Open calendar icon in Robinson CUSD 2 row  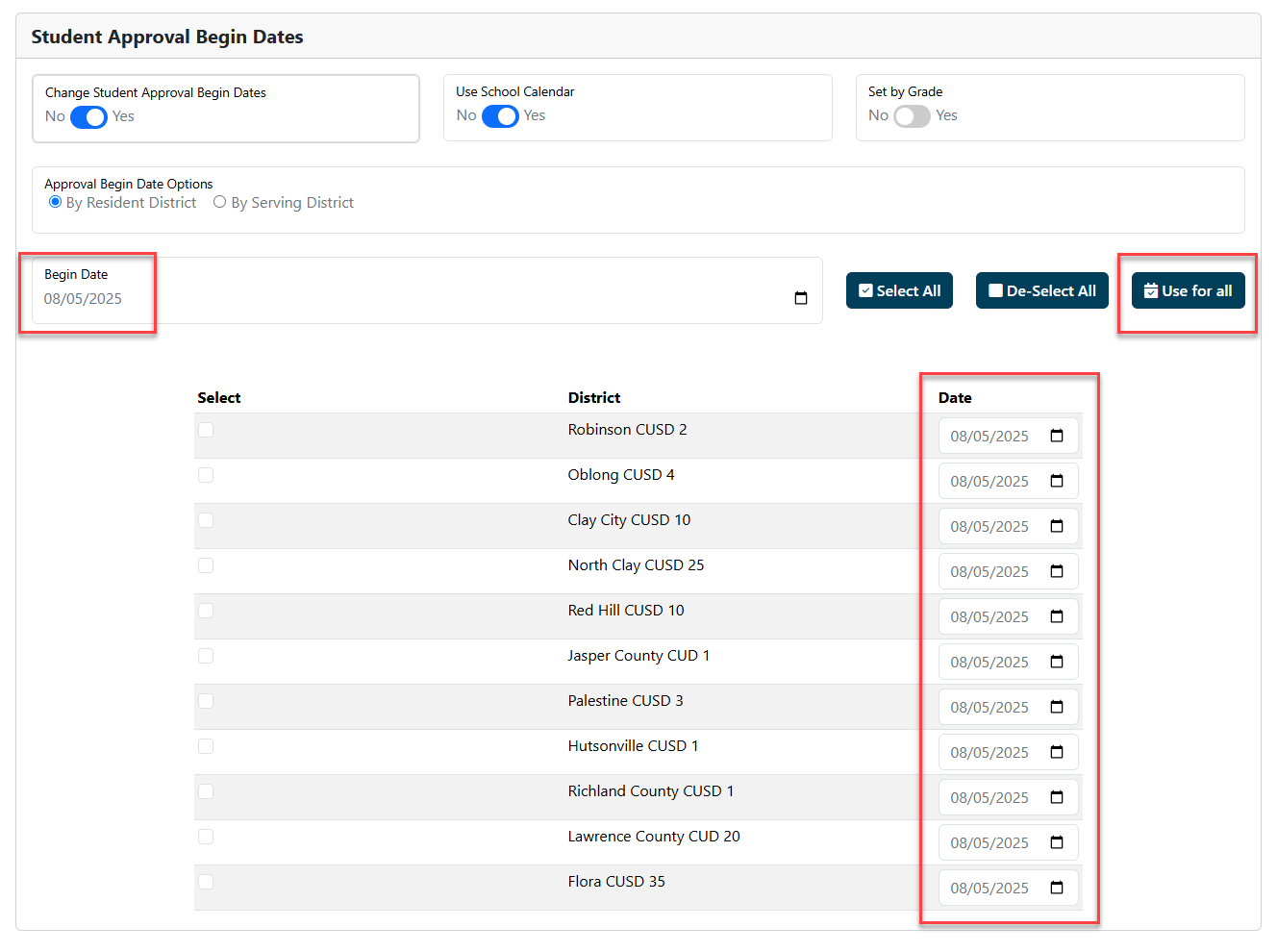point(1057,436)
